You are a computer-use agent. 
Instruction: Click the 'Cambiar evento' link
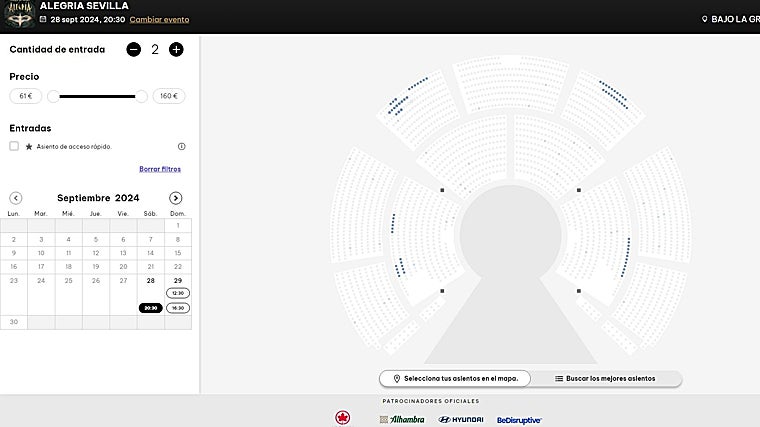[x=159, y=19]
